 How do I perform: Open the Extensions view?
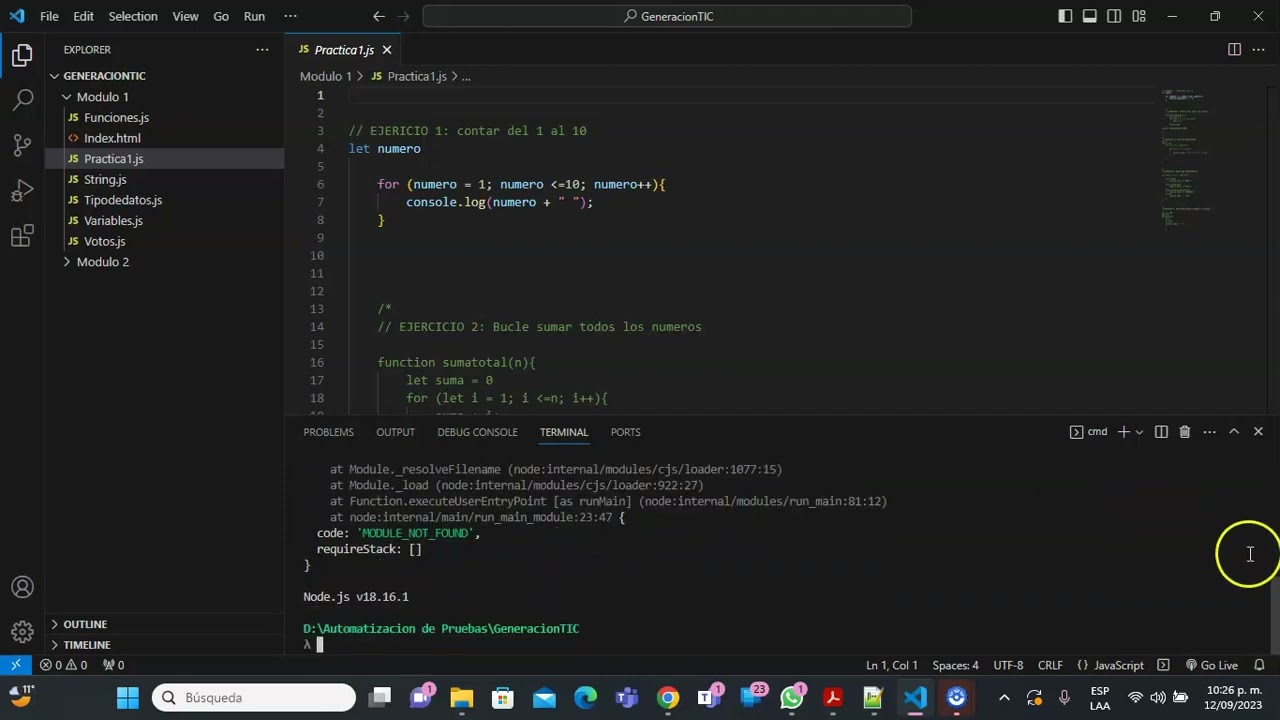tap(22, 236)
